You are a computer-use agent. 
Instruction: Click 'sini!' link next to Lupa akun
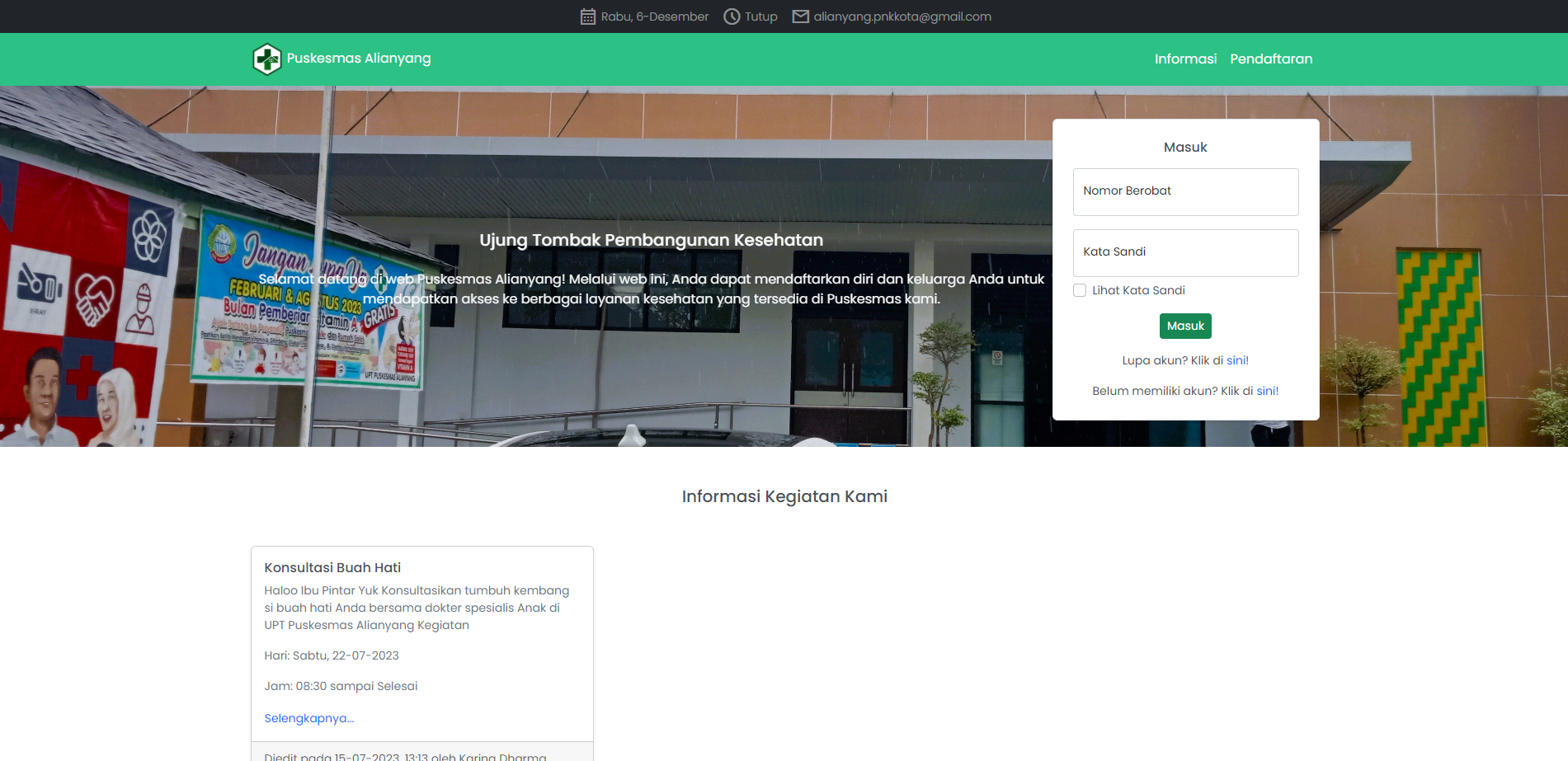tap(1237, 360)
